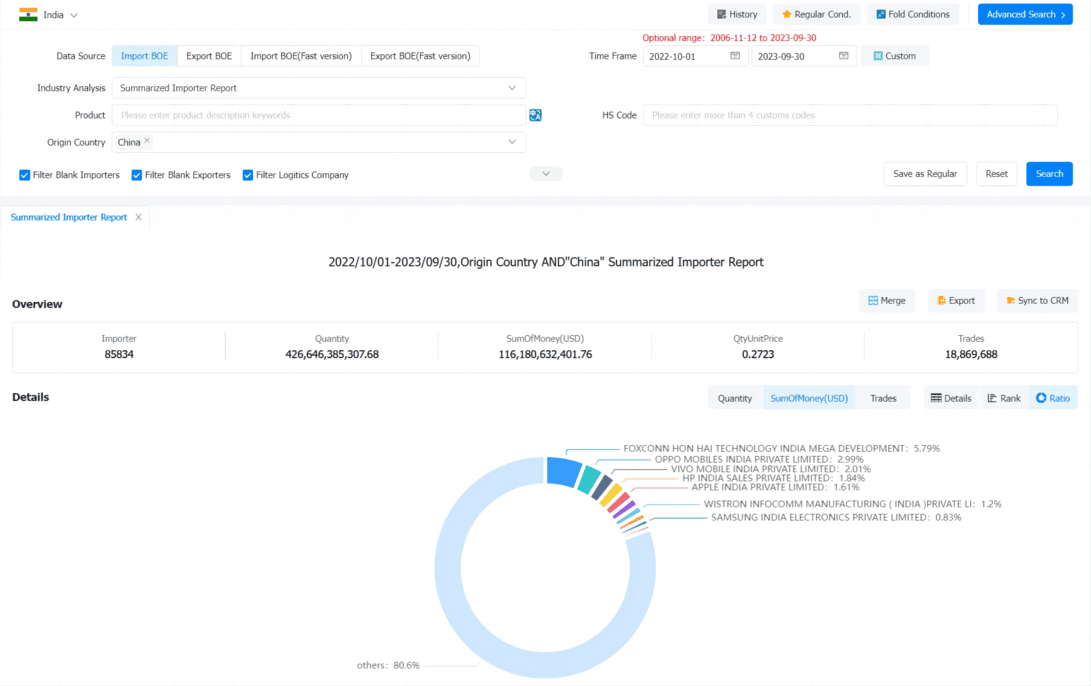
Task: Select Import BOE data source
Action: pos(145,56)
